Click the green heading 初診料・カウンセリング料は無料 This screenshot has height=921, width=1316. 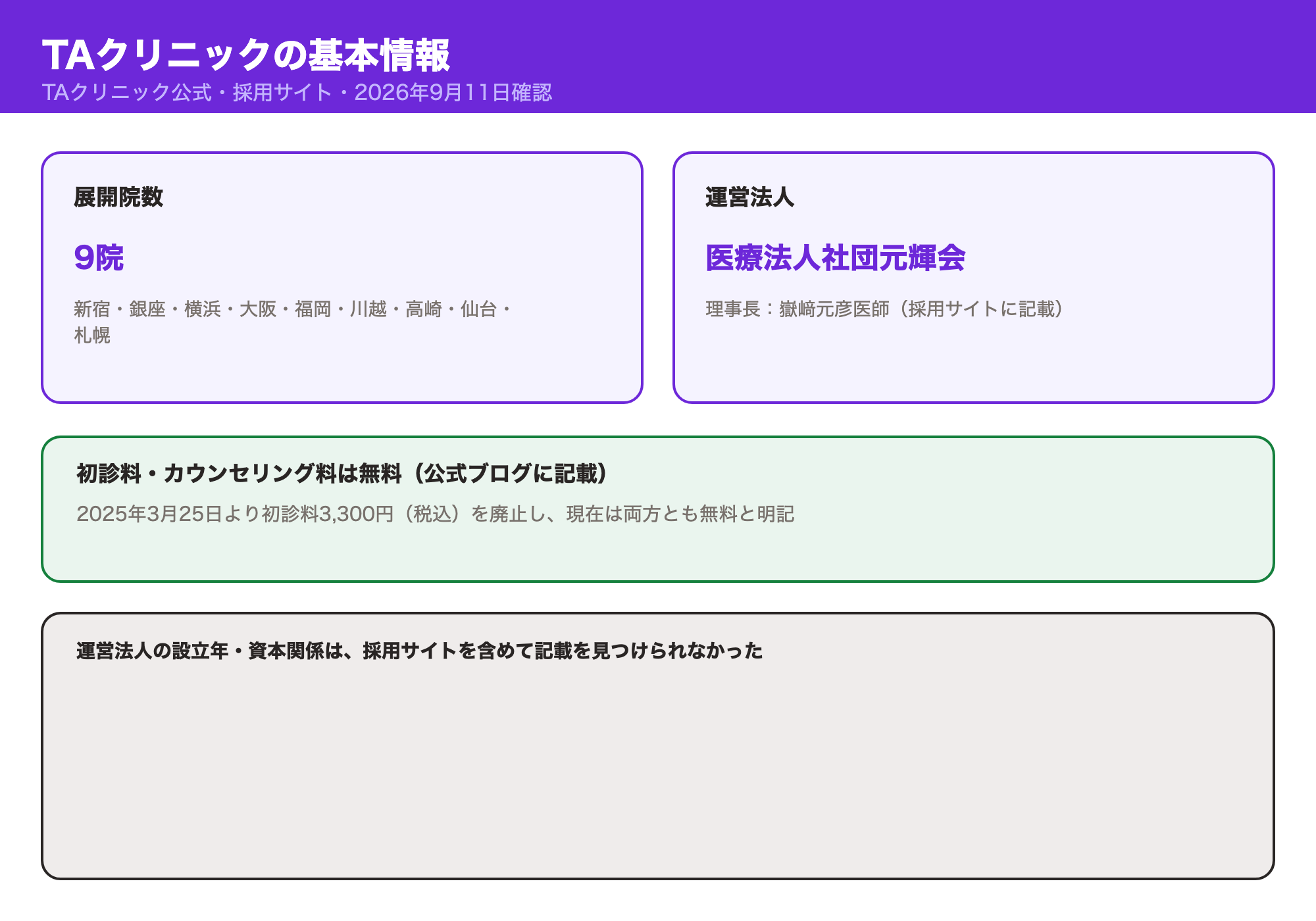click(x=342, y=473)
